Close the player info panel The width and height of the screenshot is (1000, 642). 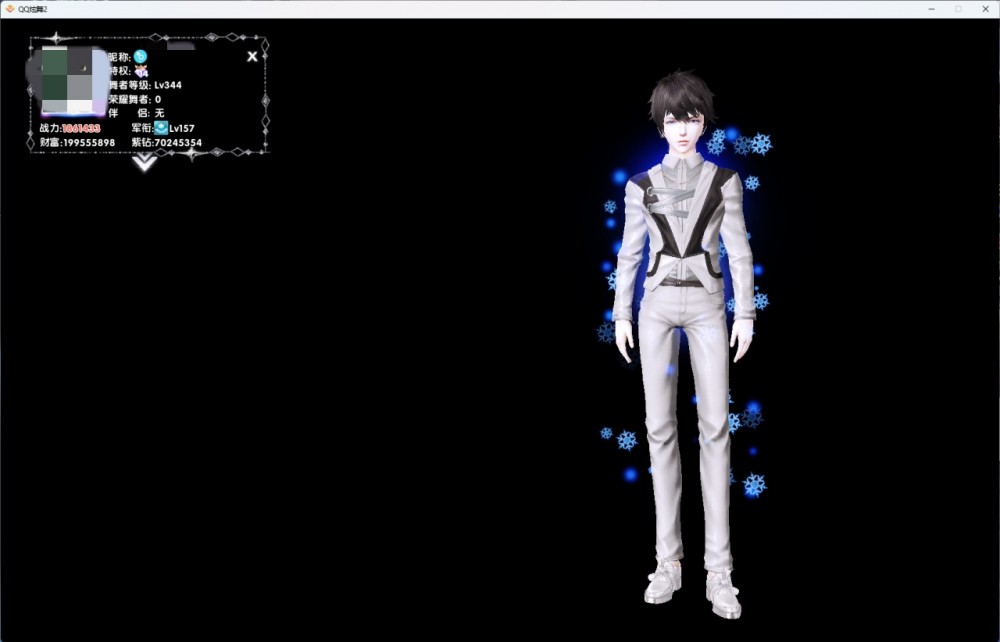pyautogui.click(x=253, y=57)
